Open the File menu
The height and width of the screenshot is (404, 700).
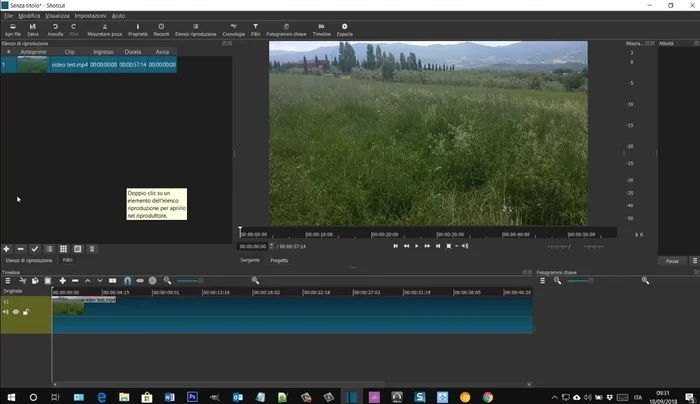[8, 16]
